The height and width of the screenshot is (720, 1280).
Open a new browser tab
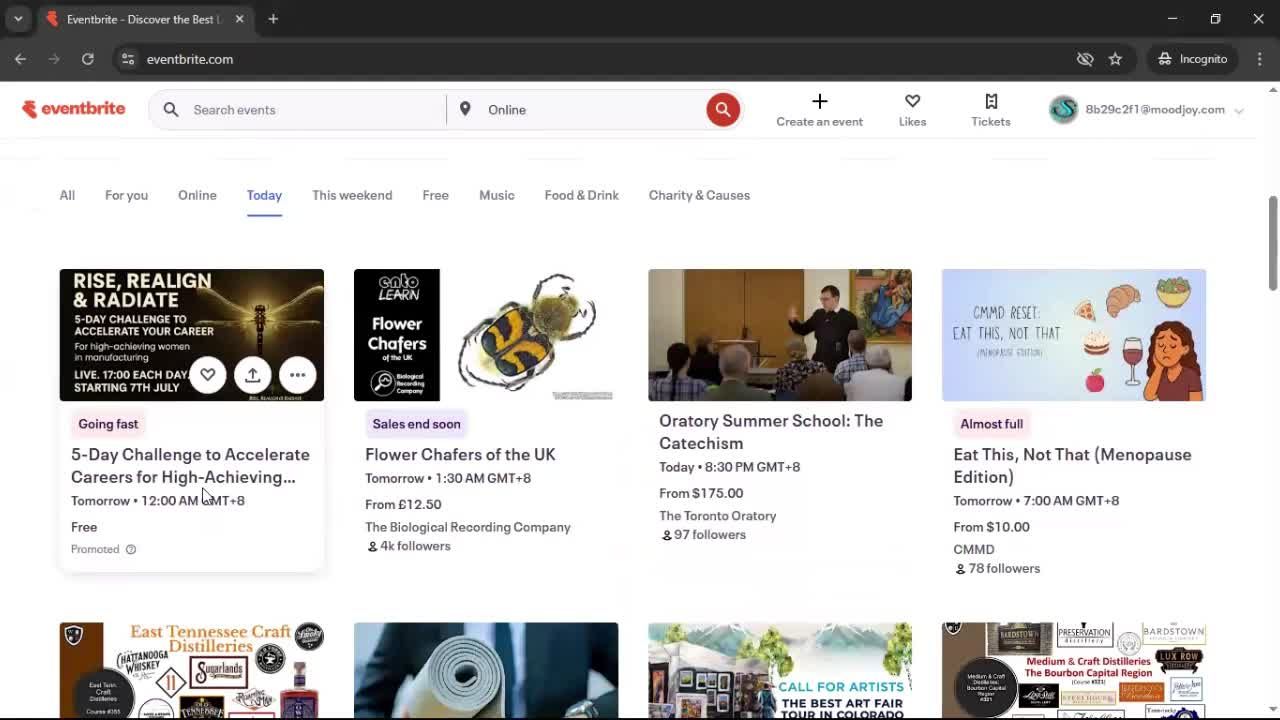point(273,19)
